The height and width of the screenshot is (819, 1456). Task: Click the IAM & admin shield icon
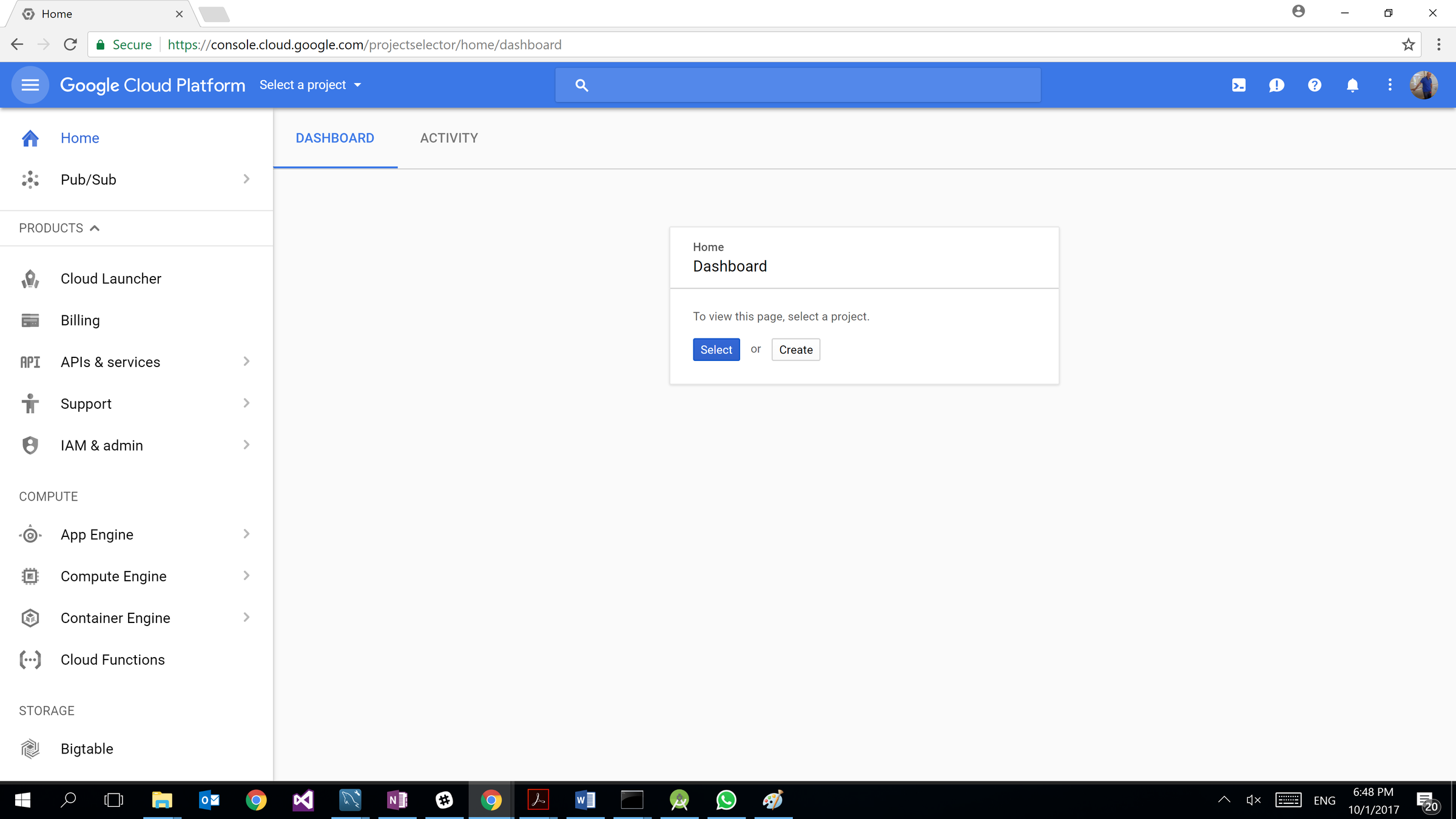pyautogui.click(x=30, y=445)
